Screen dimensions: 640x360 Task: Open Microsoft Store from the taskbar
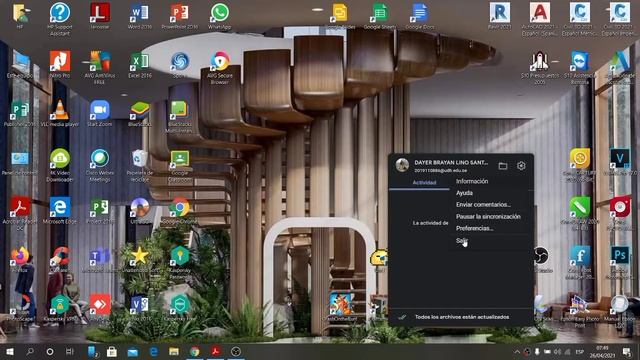[x=112, y=351]
